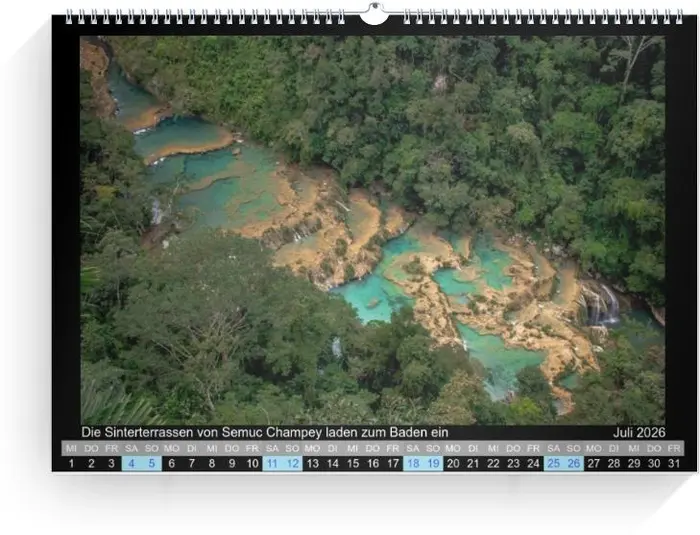Click day 15 in the date row
This screenshot has width=700, height=535.
coord(352,463)
